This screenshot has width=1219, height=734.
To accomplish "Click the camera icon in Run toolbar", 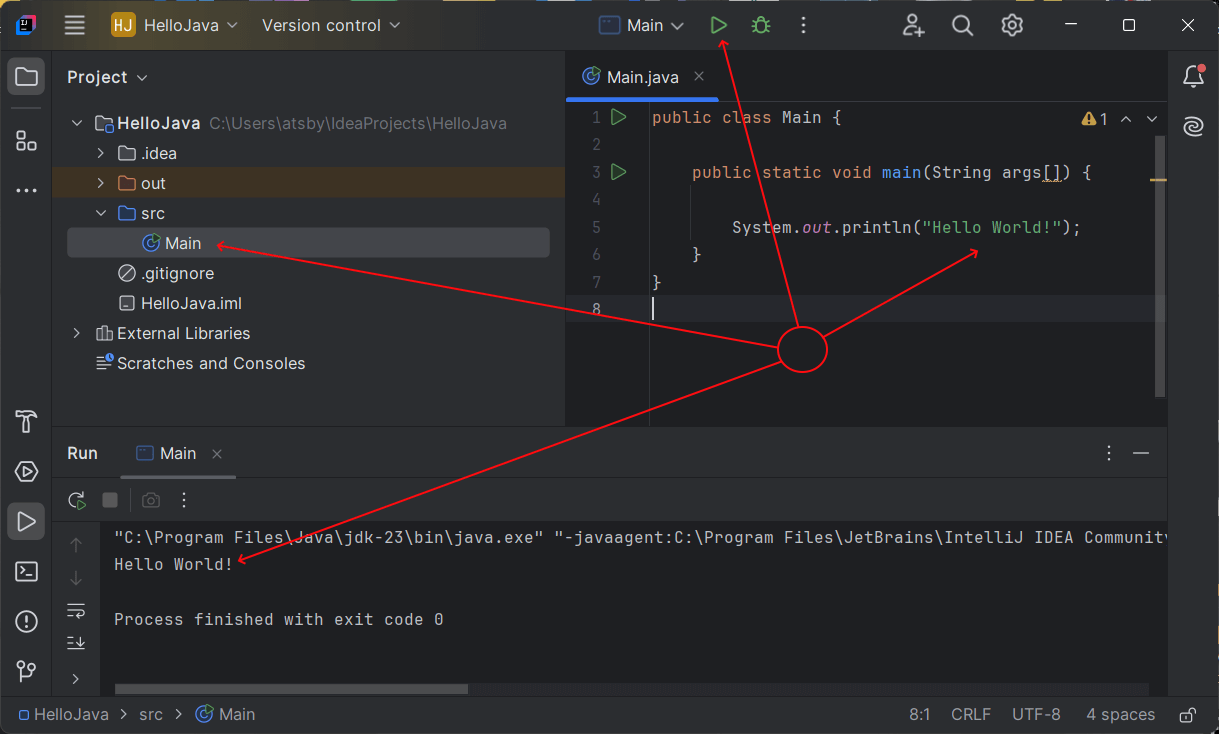I will (x=150, y=500).
